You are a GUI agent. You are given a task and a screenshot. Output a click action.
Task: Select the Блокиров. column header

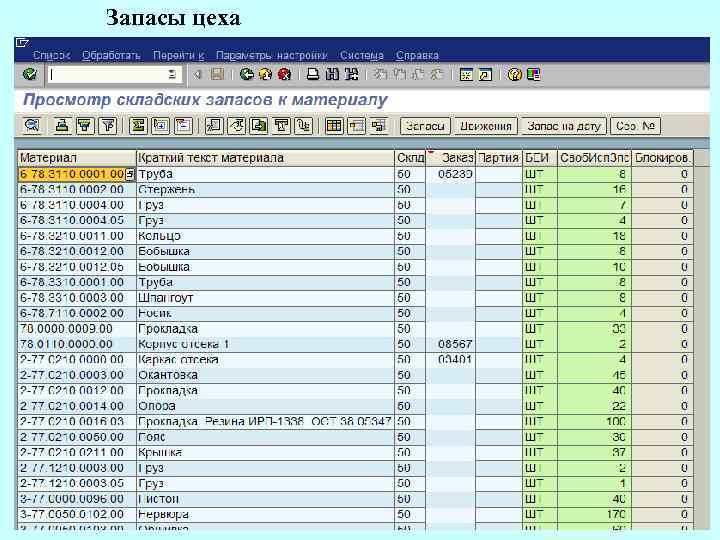[662, 158]
